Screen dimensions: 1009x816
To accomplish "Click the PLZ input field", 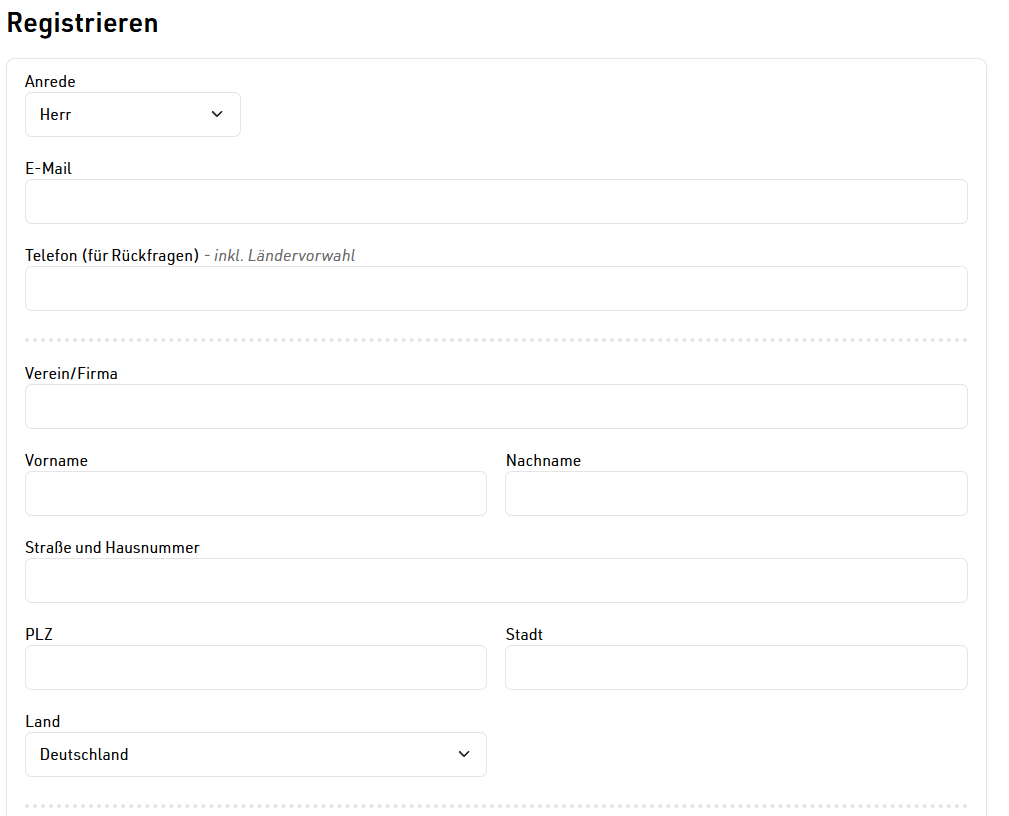I will 256,668.
